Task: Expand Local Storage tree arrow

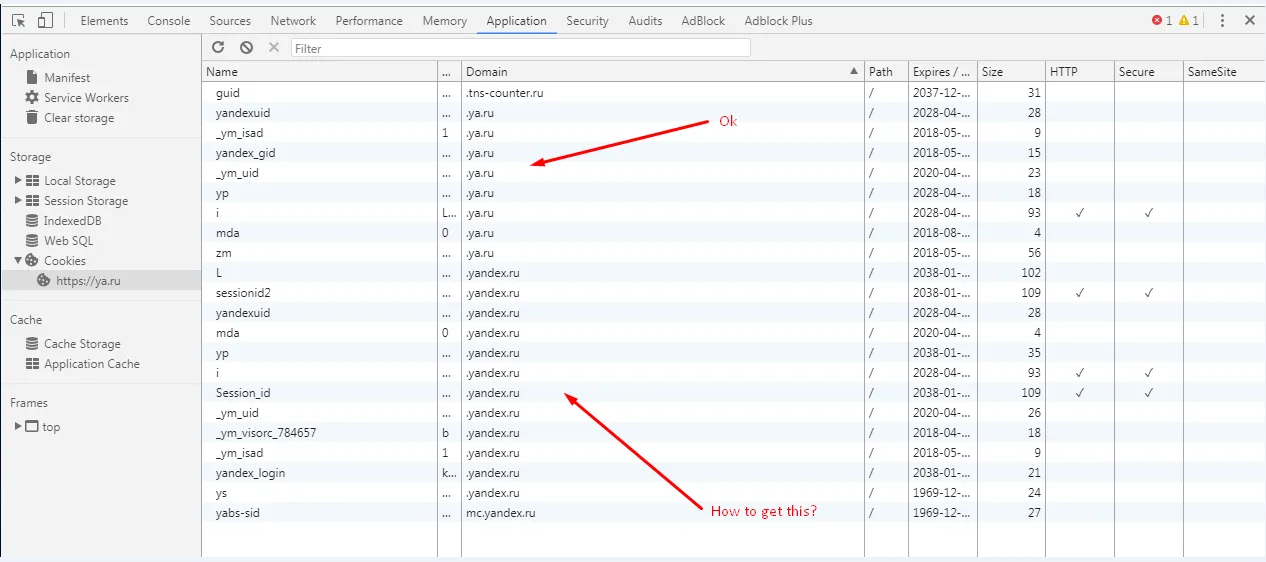Action: point(18,180)
